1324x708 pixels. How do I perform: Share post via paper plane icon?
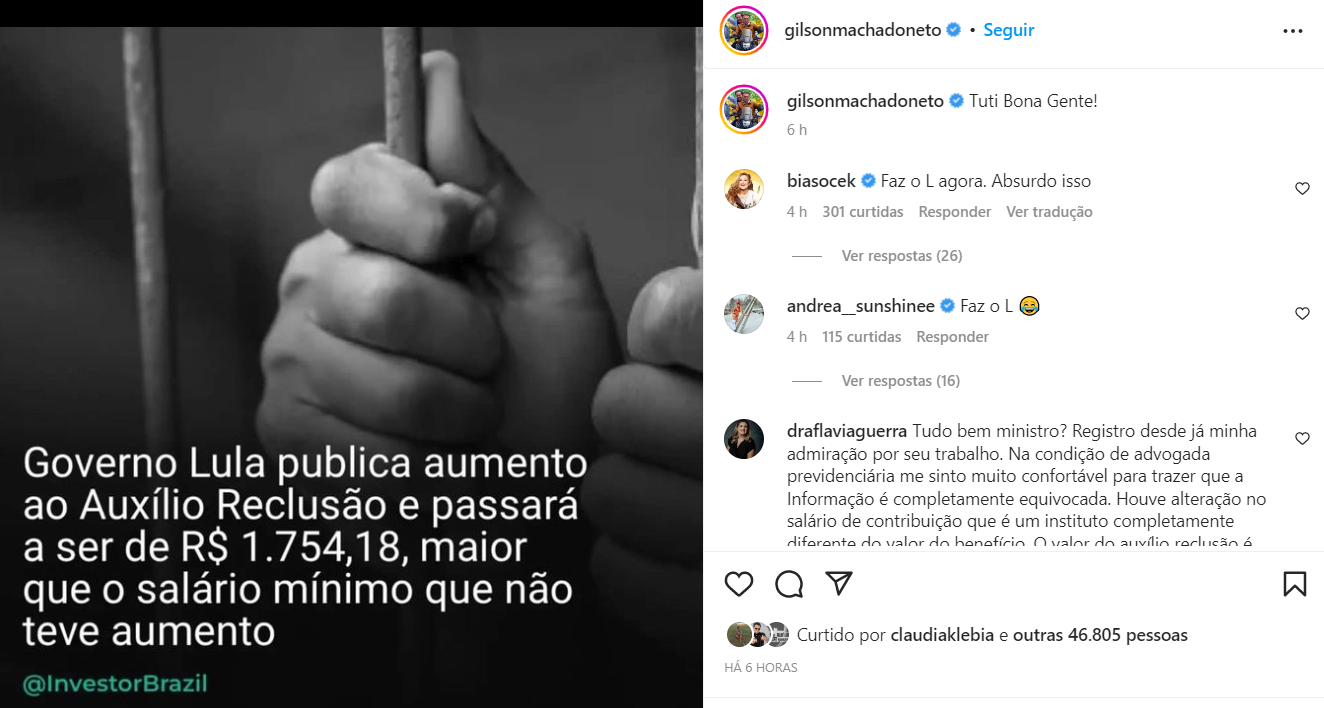839,583
